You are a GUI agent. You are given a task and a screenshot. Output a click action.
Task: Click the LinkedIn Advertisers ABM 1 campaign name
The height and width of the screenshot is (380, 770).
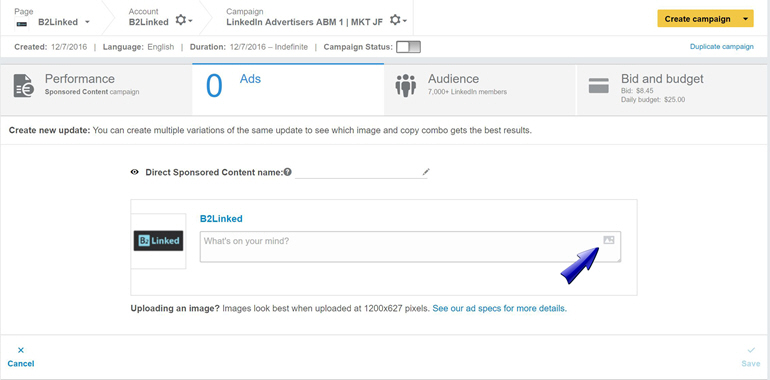point(304,22)
